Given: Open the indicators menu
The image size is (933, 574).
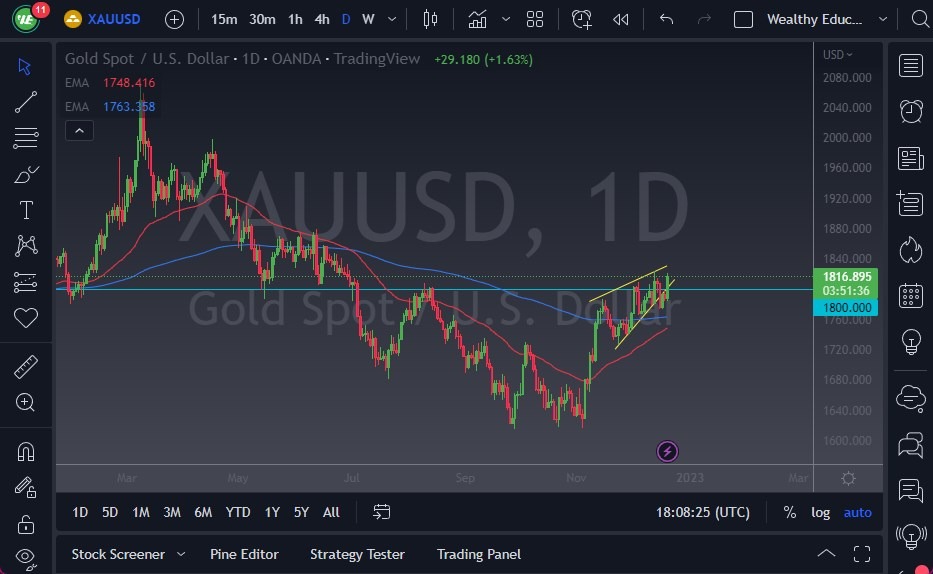Looking at the screenshot, I should [x=477, y=20].
